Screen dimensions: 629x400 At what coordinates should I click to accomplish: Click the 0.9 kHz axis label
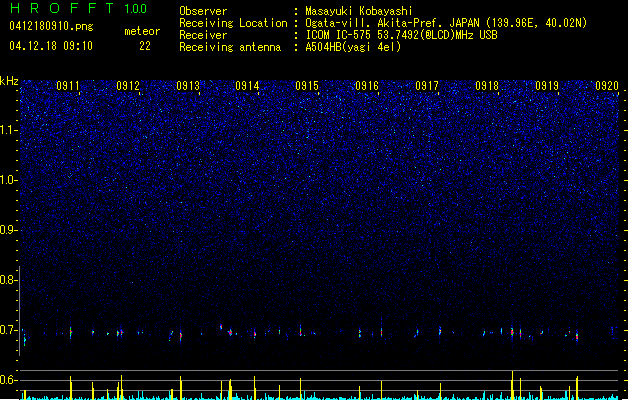click(9, 230)
